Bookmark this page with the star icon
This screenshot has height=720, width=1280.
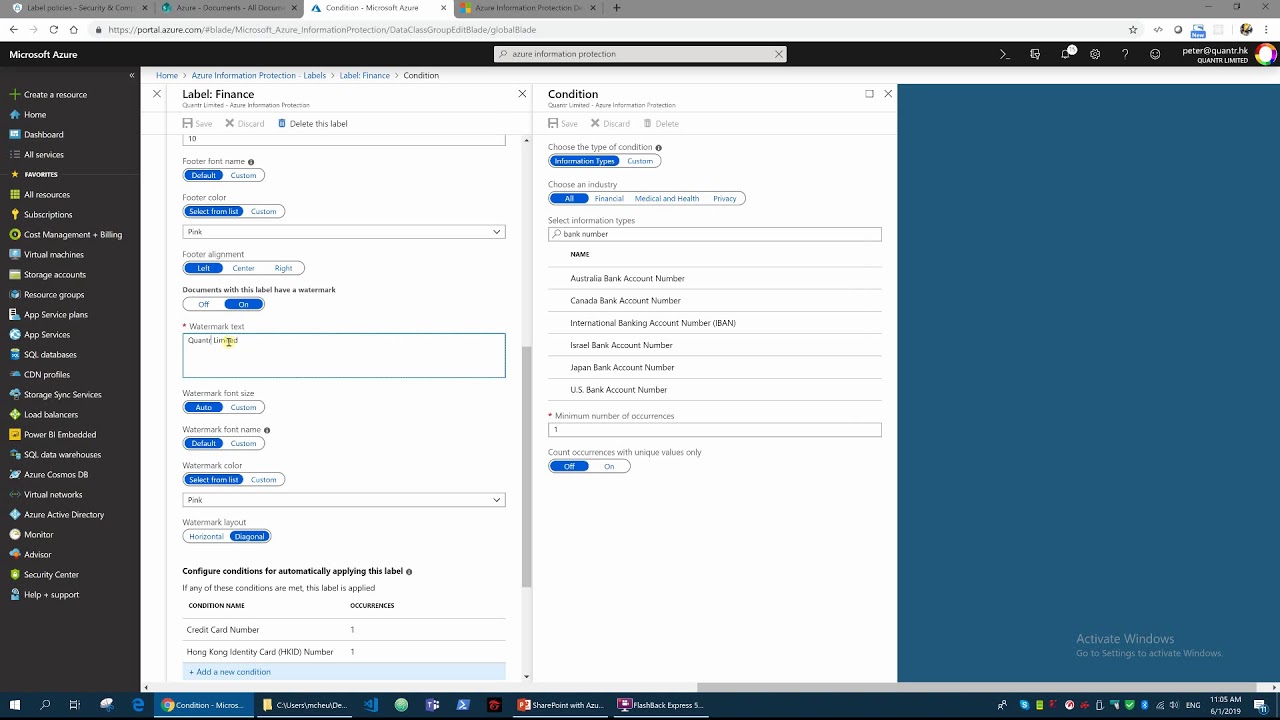(x=1133, y=29)
